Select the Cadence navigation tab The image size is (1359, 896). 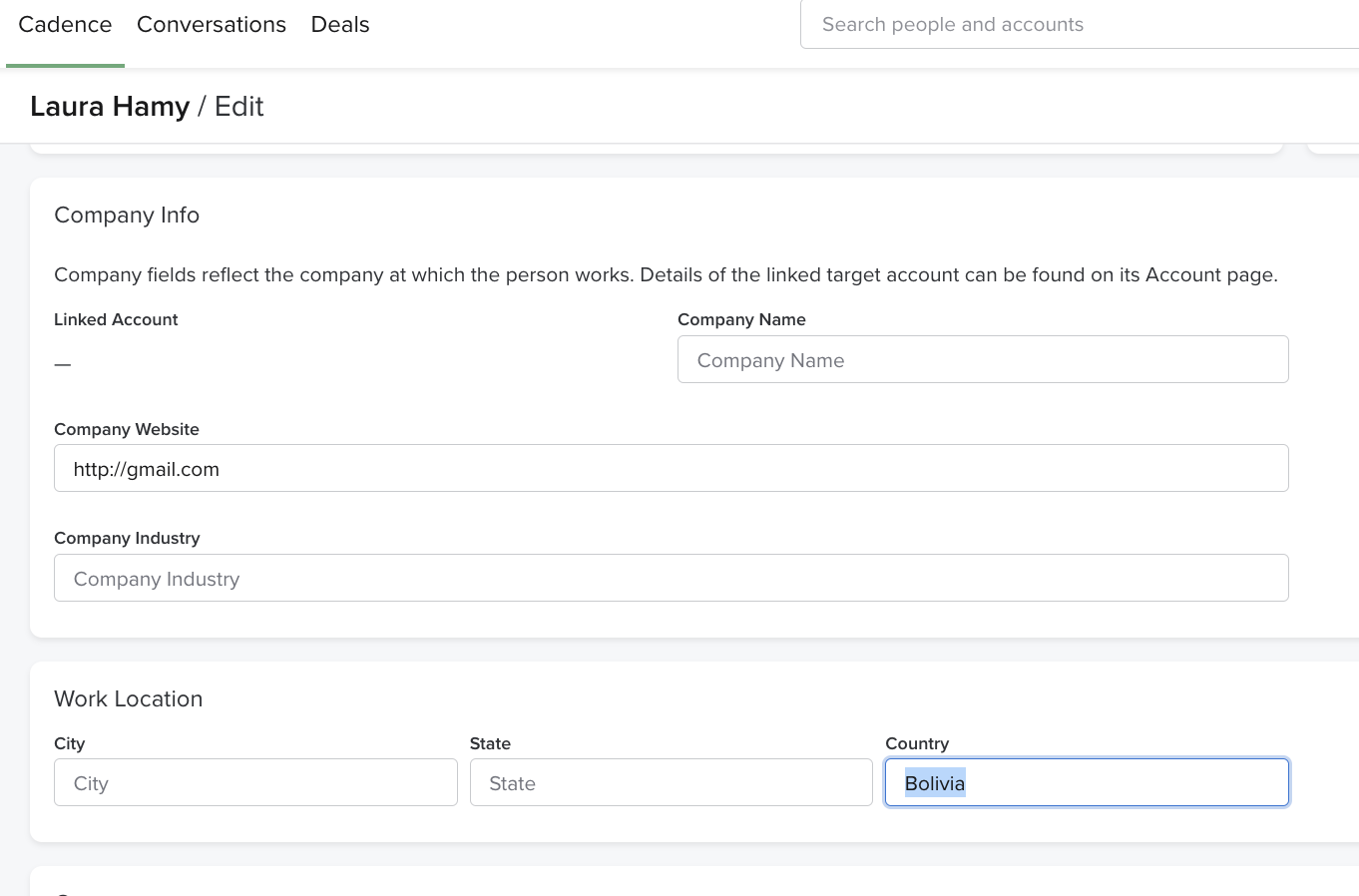coord(65,24)
